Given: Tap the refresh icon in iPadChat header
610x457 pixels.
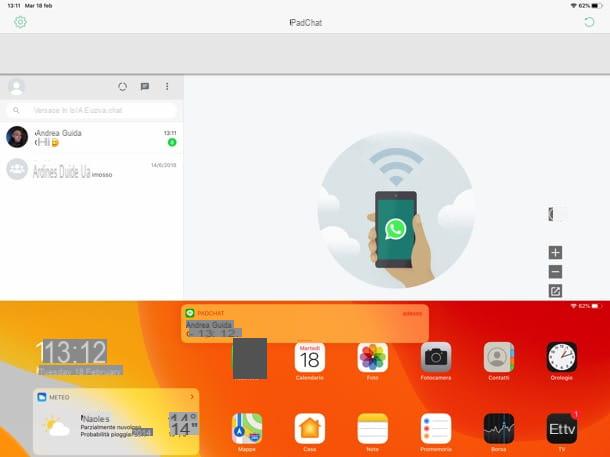Looking at the screenshot, I should tap(589, 22).
